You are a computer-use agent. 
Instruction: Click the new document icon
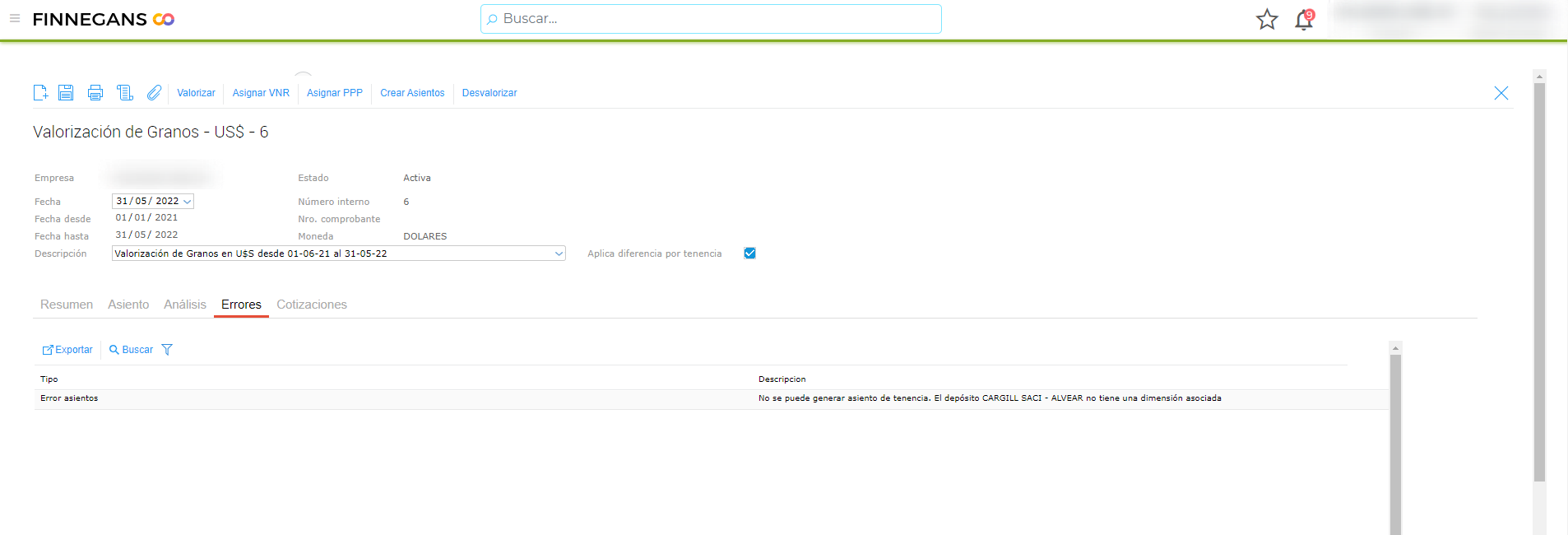tap(40, 93)
